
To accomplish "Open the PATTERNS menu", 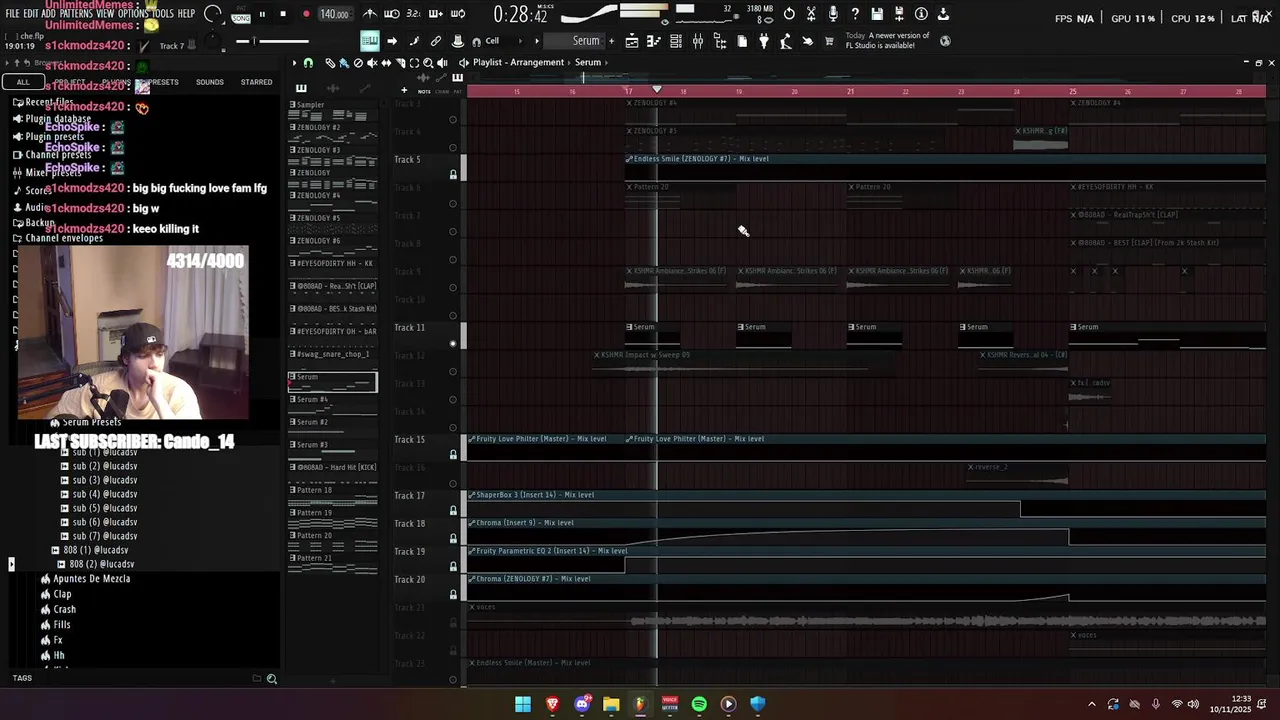I will 76,14.
